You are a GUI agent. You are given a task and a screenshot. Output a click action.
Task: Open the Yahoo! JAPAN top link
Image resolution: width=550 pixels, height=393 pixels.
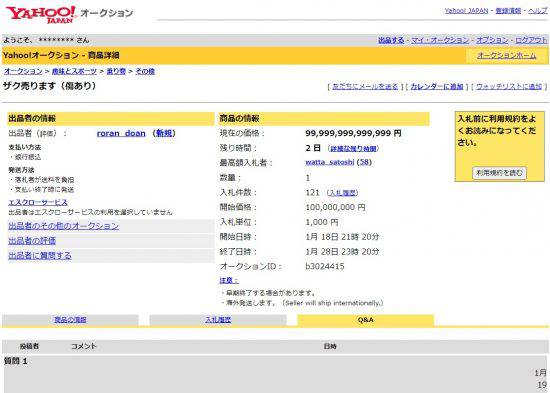click(x=466, y=11)
